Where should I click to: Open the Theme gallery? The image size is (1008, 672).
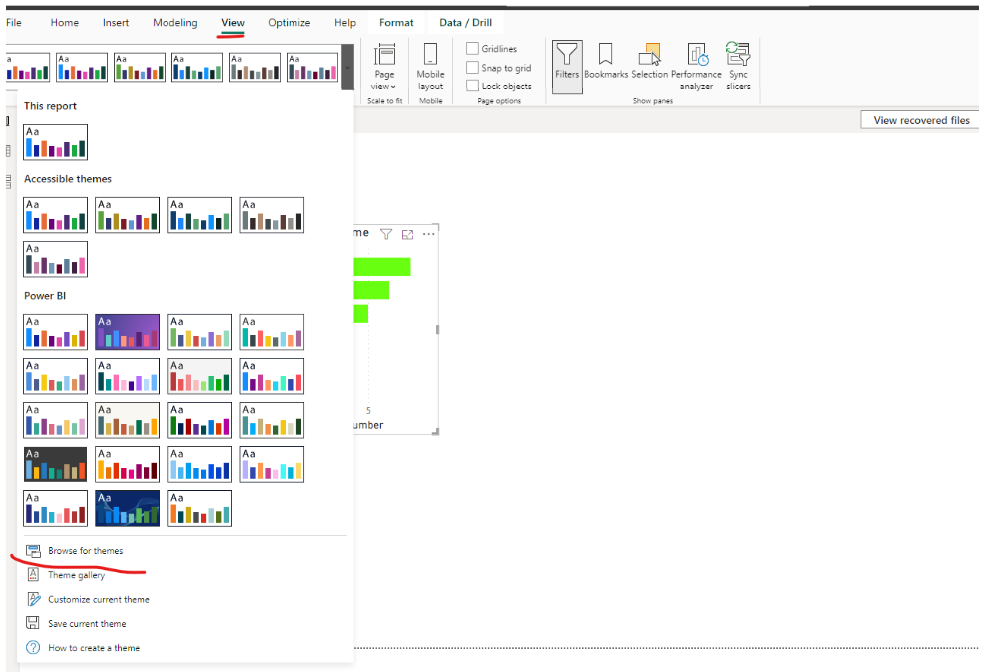[x=76, y=575]
